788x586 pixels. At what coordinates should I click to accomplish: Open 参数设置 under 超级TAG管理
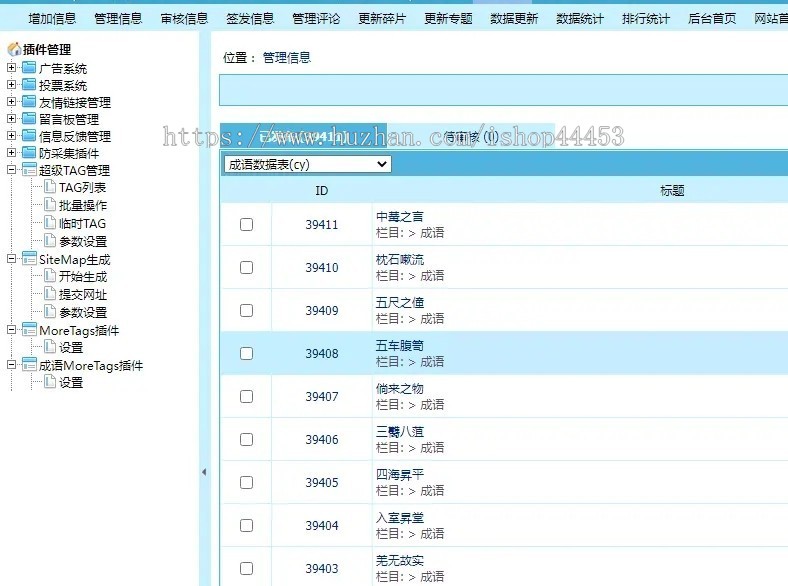click(83, 241)
